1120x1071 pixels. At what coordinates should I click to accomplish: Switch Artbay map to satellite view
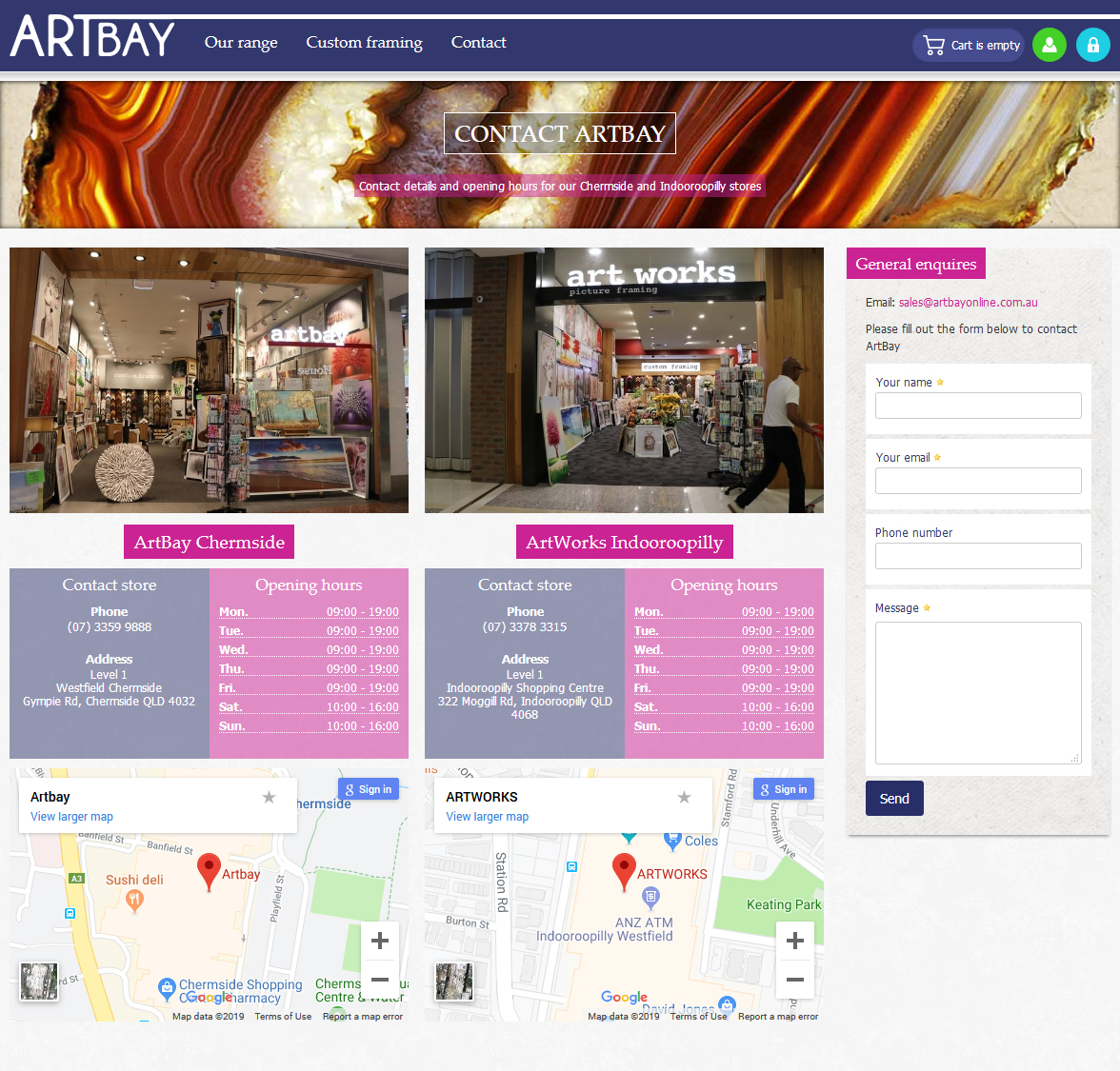coord(38,981)
